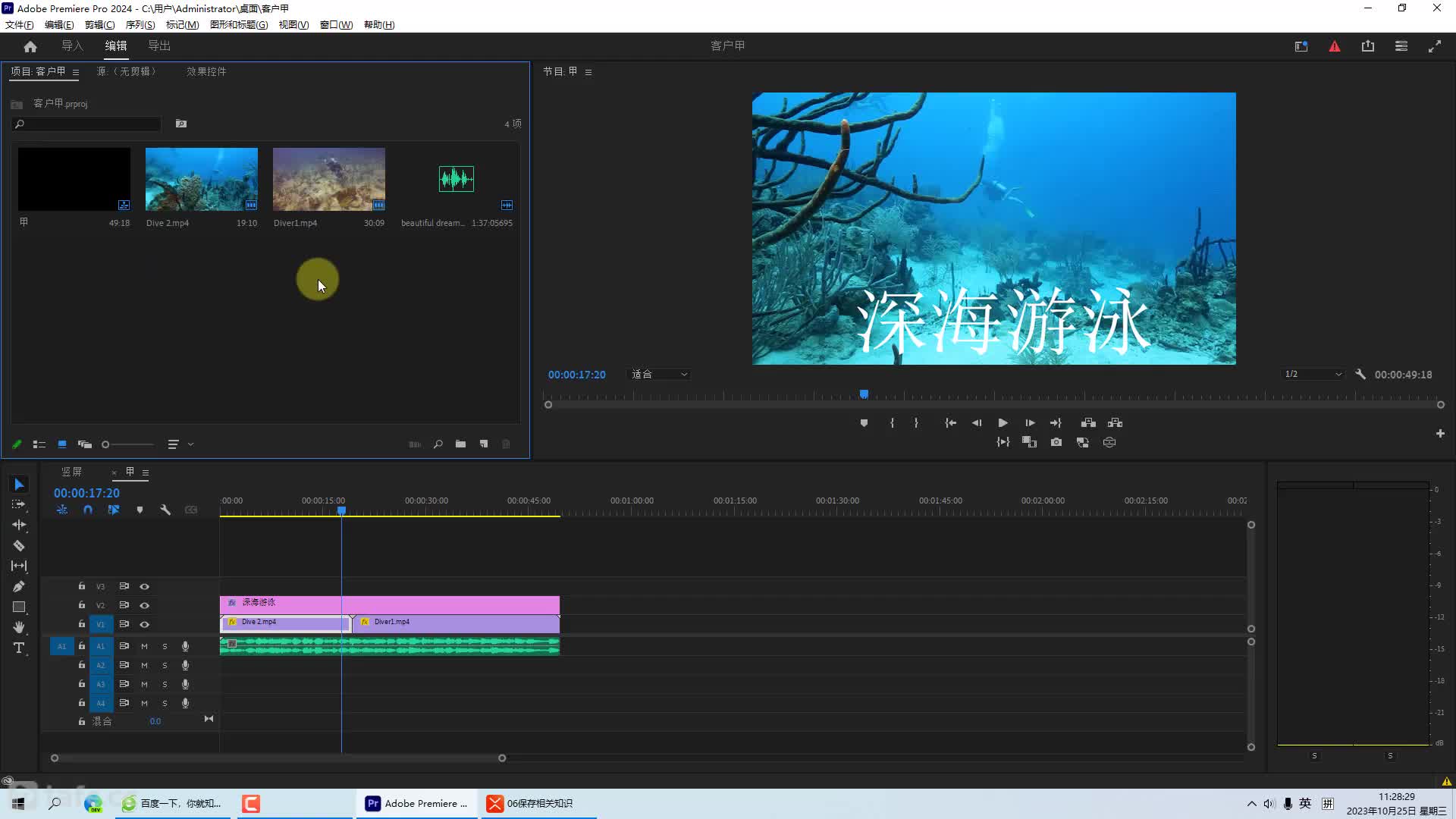Open the 序列(S) menu

[x=140, y=25]
